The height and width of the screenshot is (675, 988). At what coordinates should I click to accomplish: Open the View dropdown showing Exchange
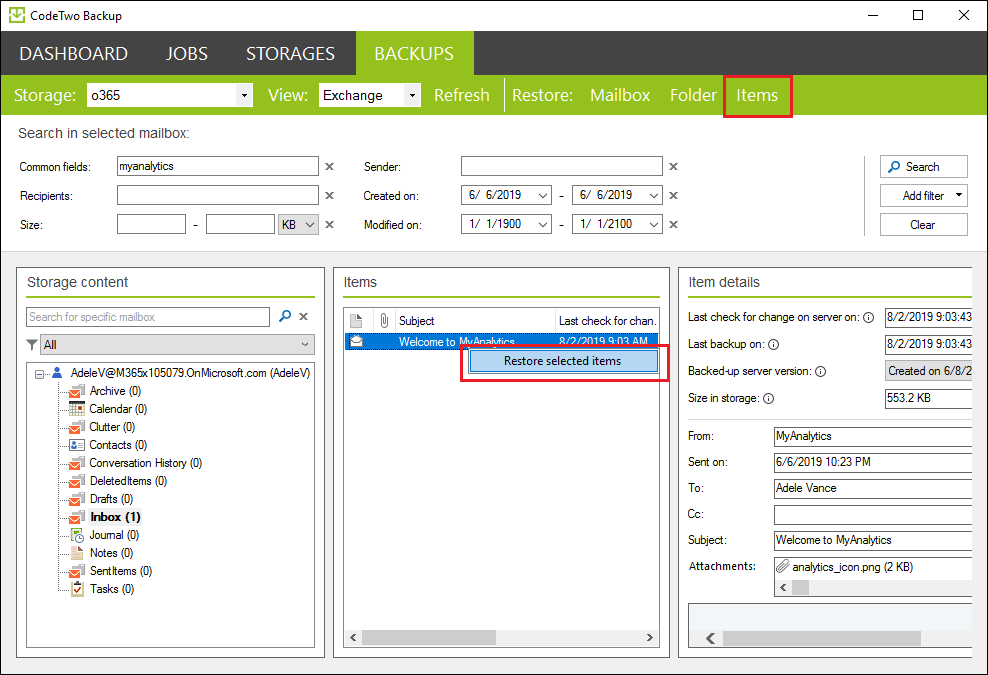tap(412, 96)
